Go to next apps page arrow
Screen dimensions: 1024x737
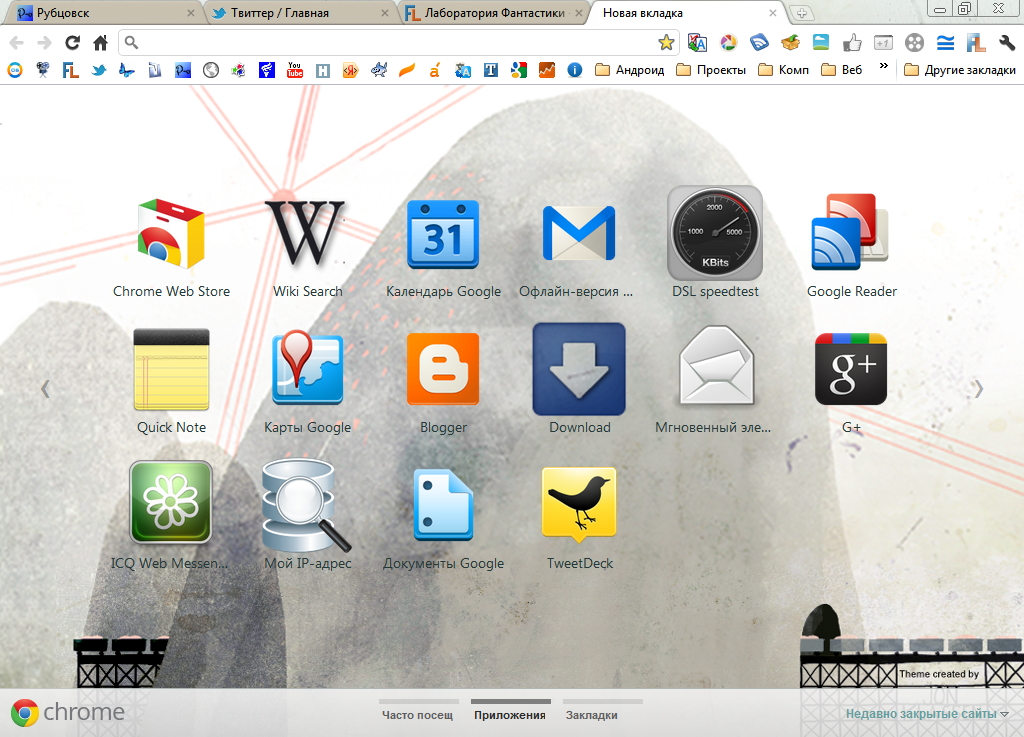click(979, 388)
